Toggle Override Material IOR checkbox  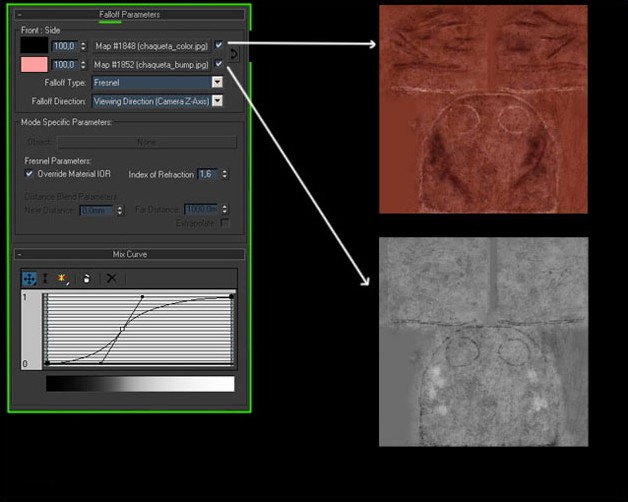(x=29, y=173)
